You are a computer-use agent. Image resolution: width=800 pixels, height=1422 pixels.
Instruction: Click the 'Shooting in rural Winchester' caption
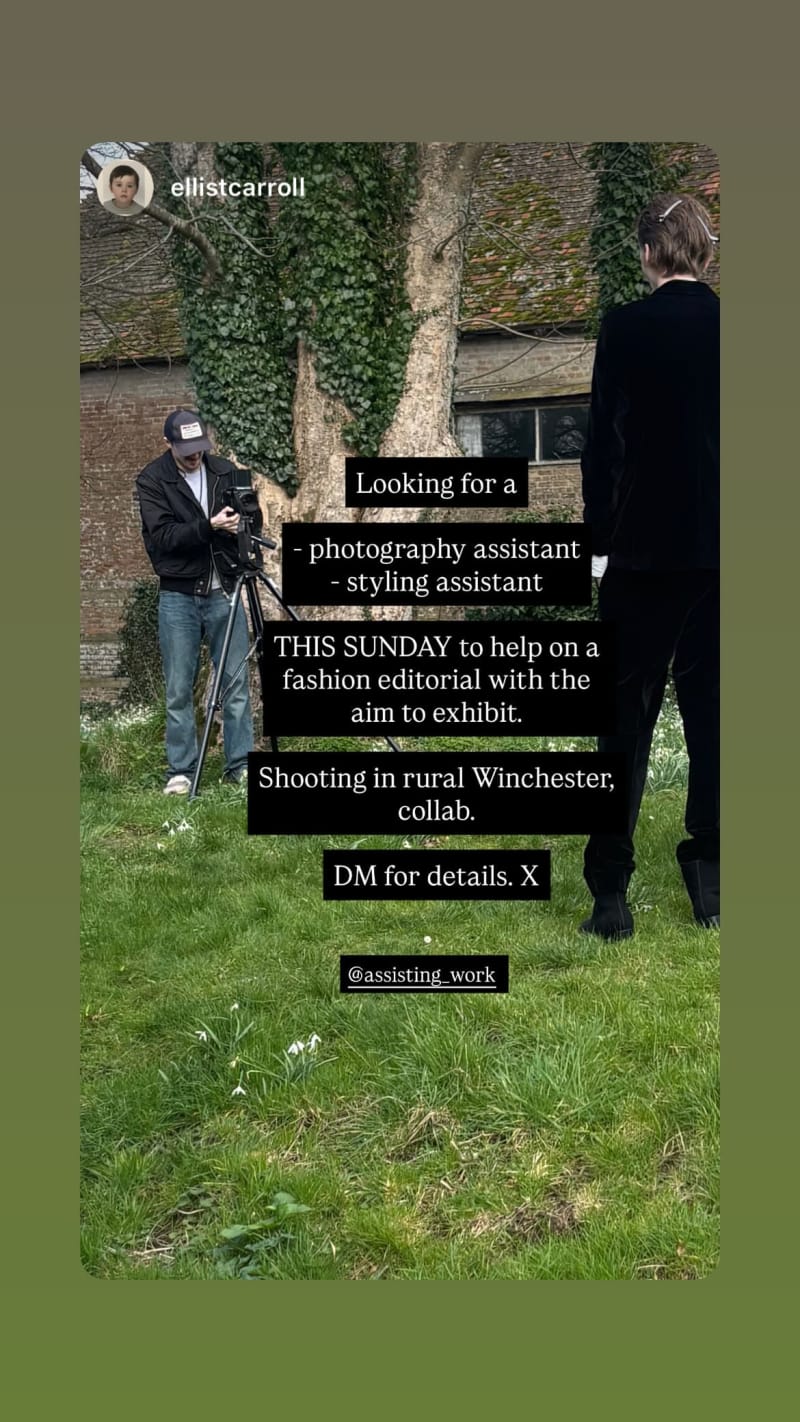(x=437, y=794)
